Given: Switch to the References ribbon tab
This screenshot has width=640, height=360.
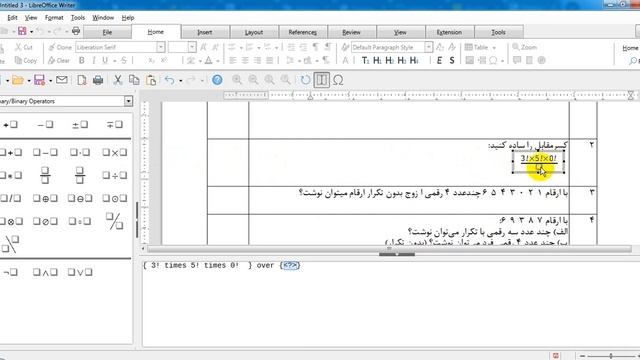Looking at the screenshot, I should pyautogui.click(x=302, y=32).
